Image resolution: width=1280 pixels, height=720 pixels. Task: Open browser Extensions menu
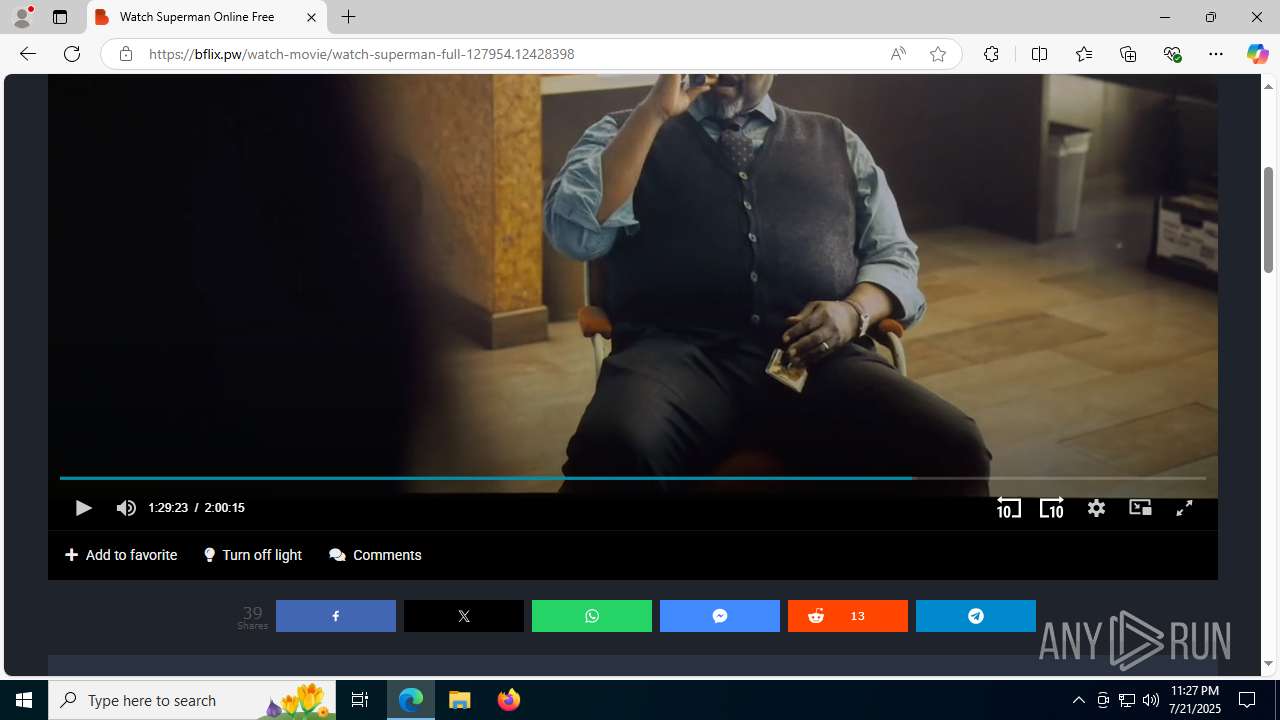(x=991, y=54)
